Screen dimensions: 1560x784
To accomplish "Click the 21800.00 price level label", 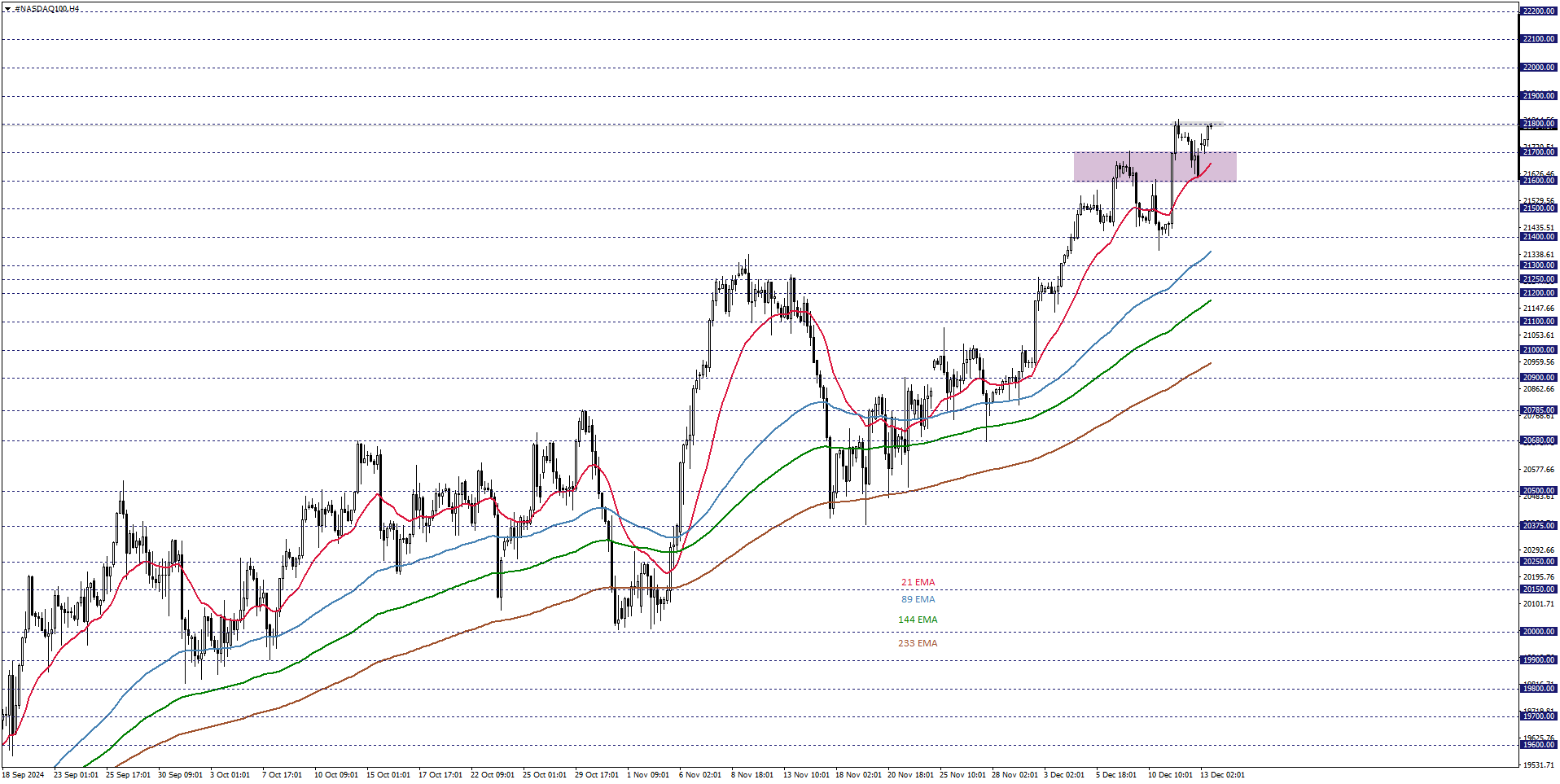I will pos(1538,124).
